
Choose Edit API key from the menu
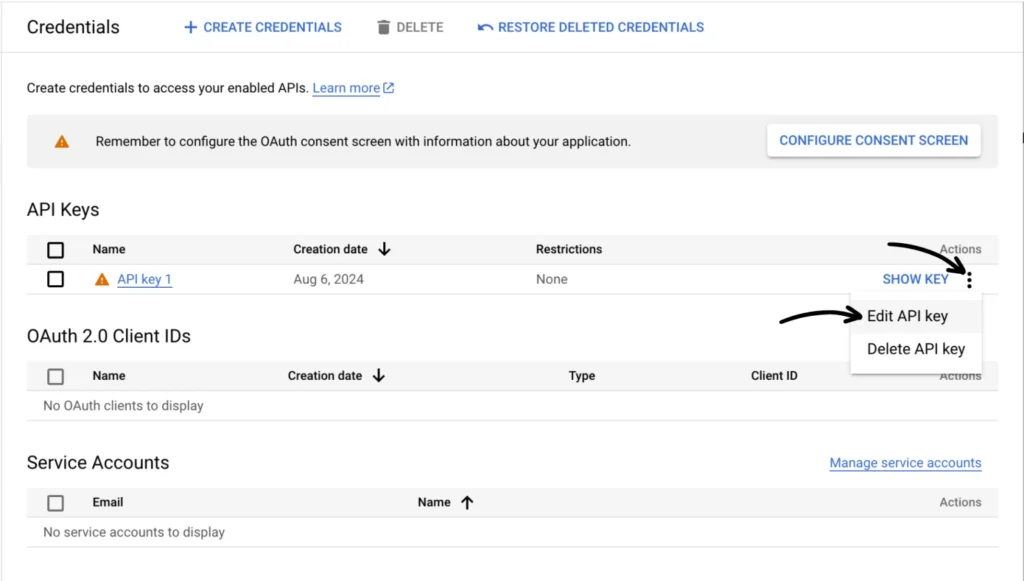[907, 316]
